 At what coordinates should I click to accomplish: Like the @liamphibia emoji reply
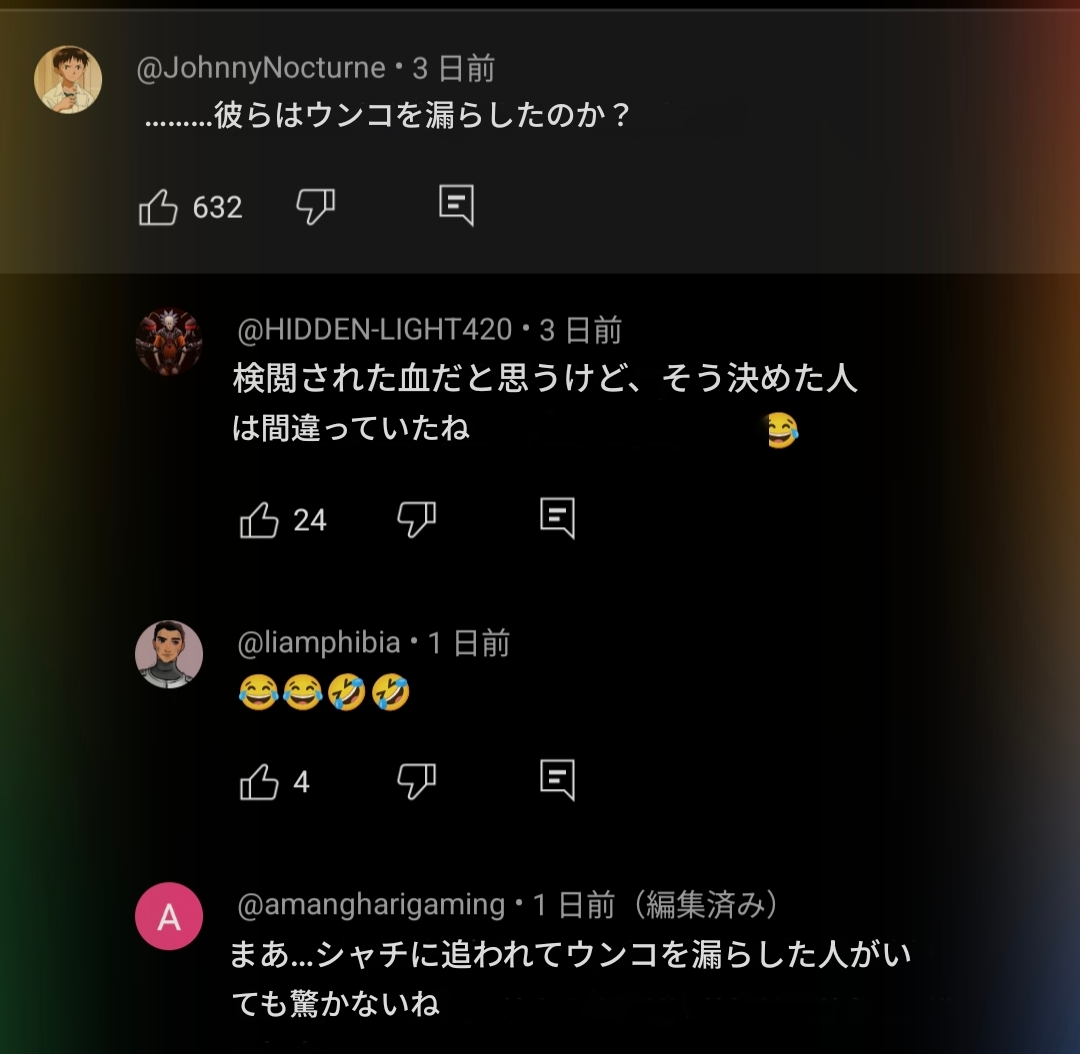pyautogui.click(x=259, y=781)
